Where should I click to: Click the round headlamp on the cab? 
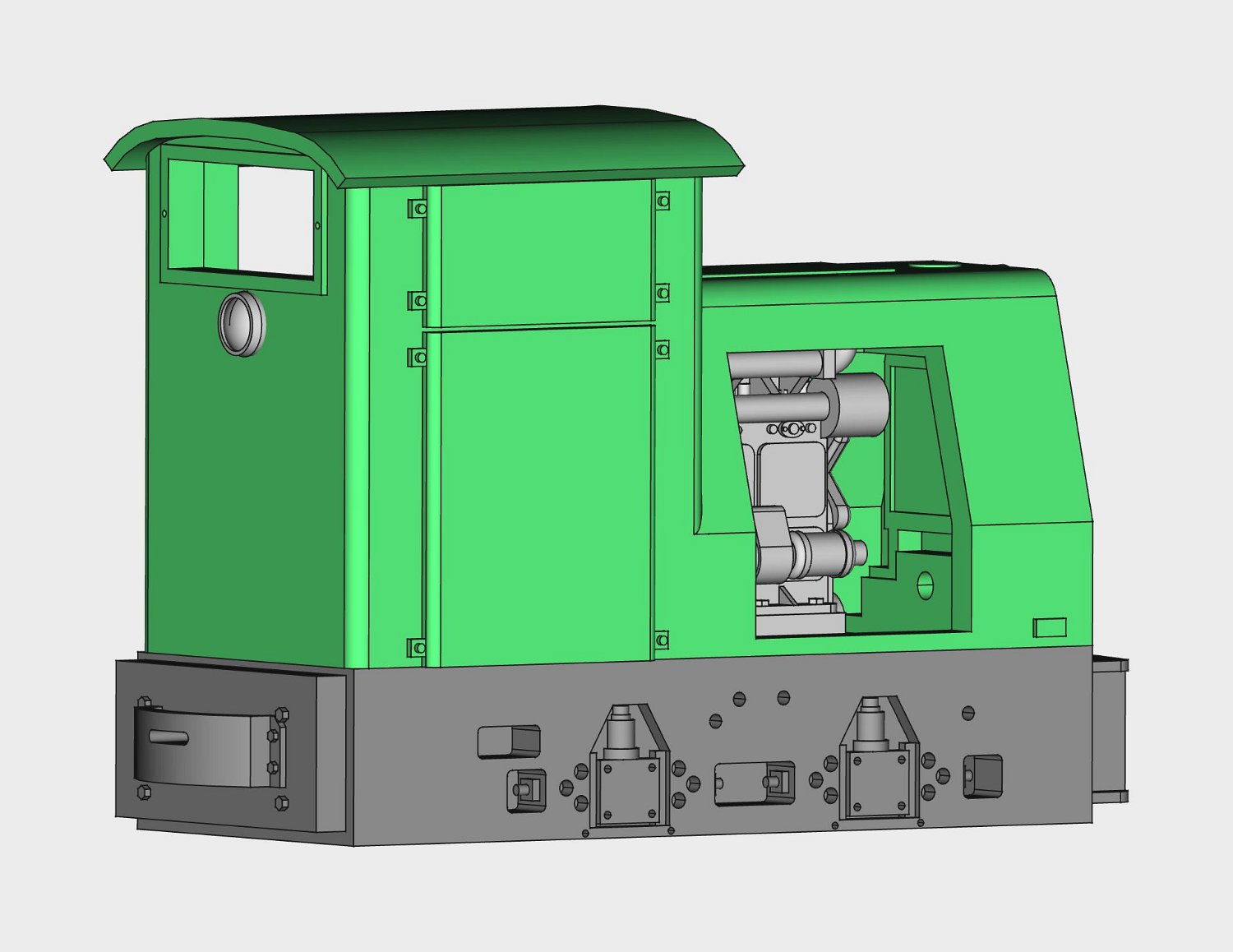coord(242,324)
